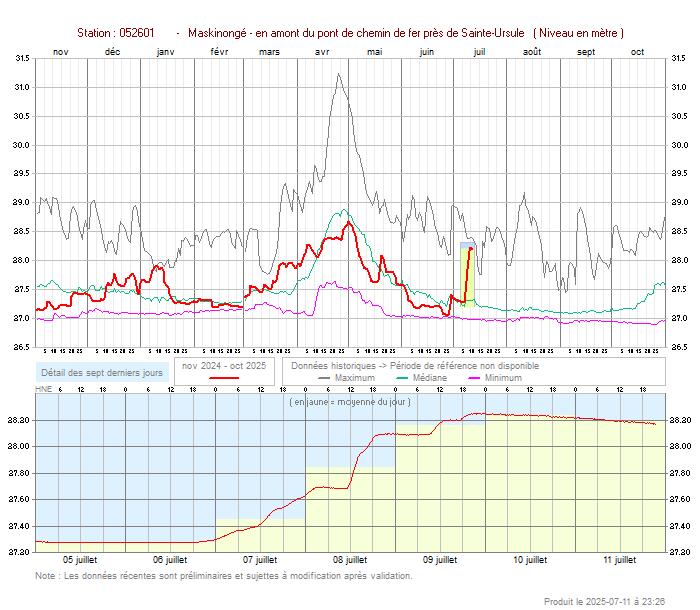Select the '06 juillet' date label
The height and width of the screenshot is (610, 700).
tap(170, 560)
